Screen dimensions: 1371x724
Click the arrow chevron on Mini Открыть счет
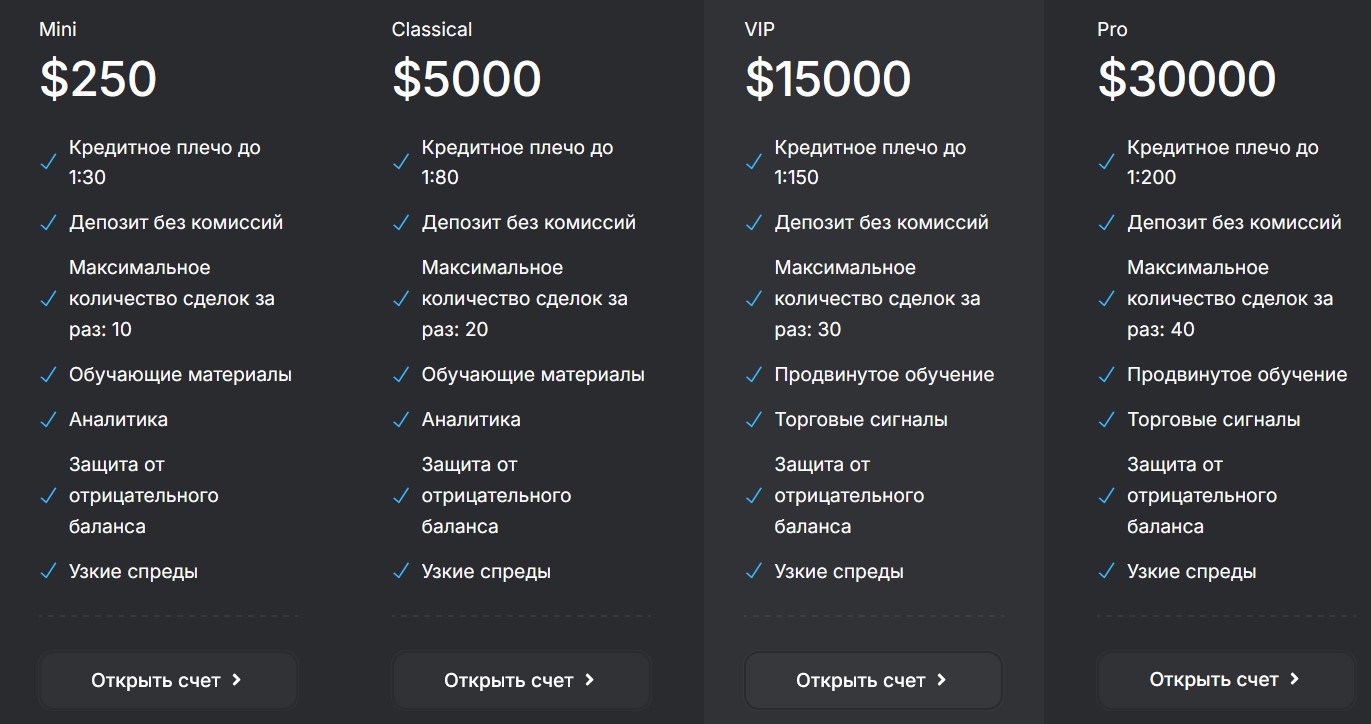[x=237, y=680]
